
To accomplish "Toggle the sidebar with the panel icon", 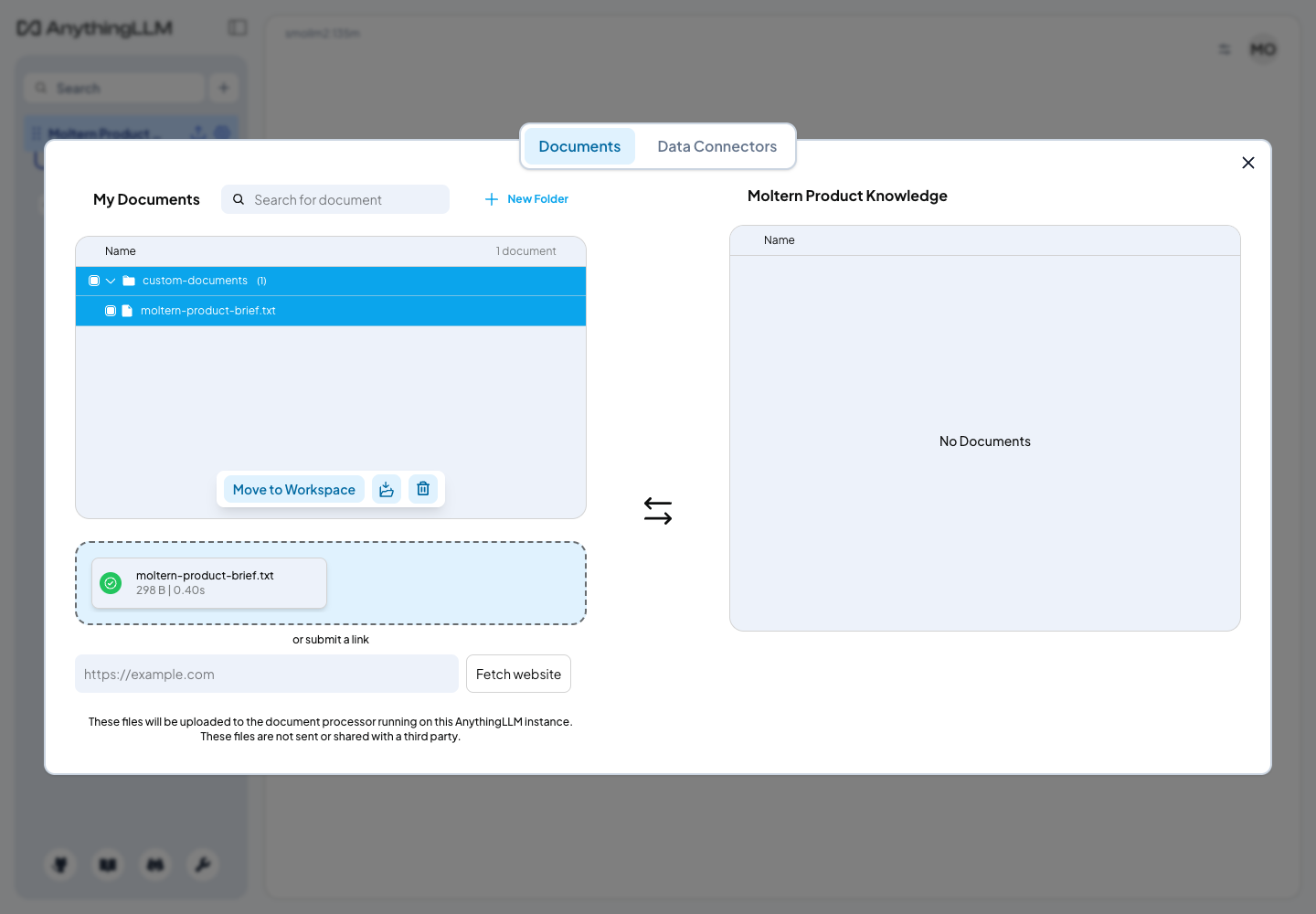I will tap(238, 27).
